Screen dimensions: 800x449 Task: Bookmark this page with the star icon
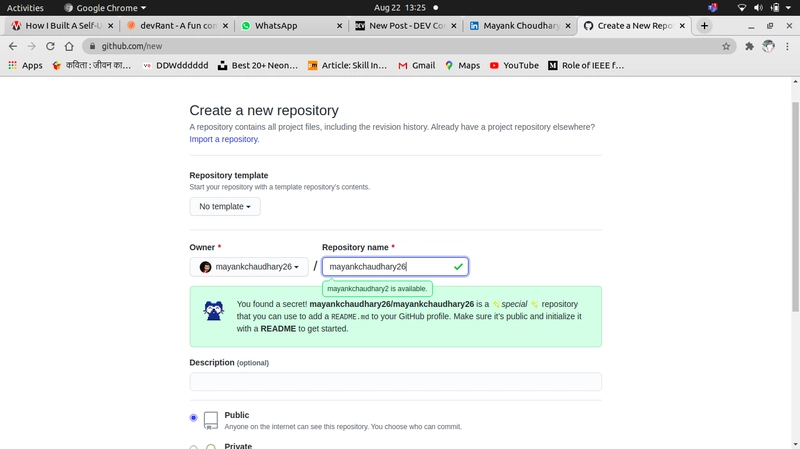click(726, 46)
